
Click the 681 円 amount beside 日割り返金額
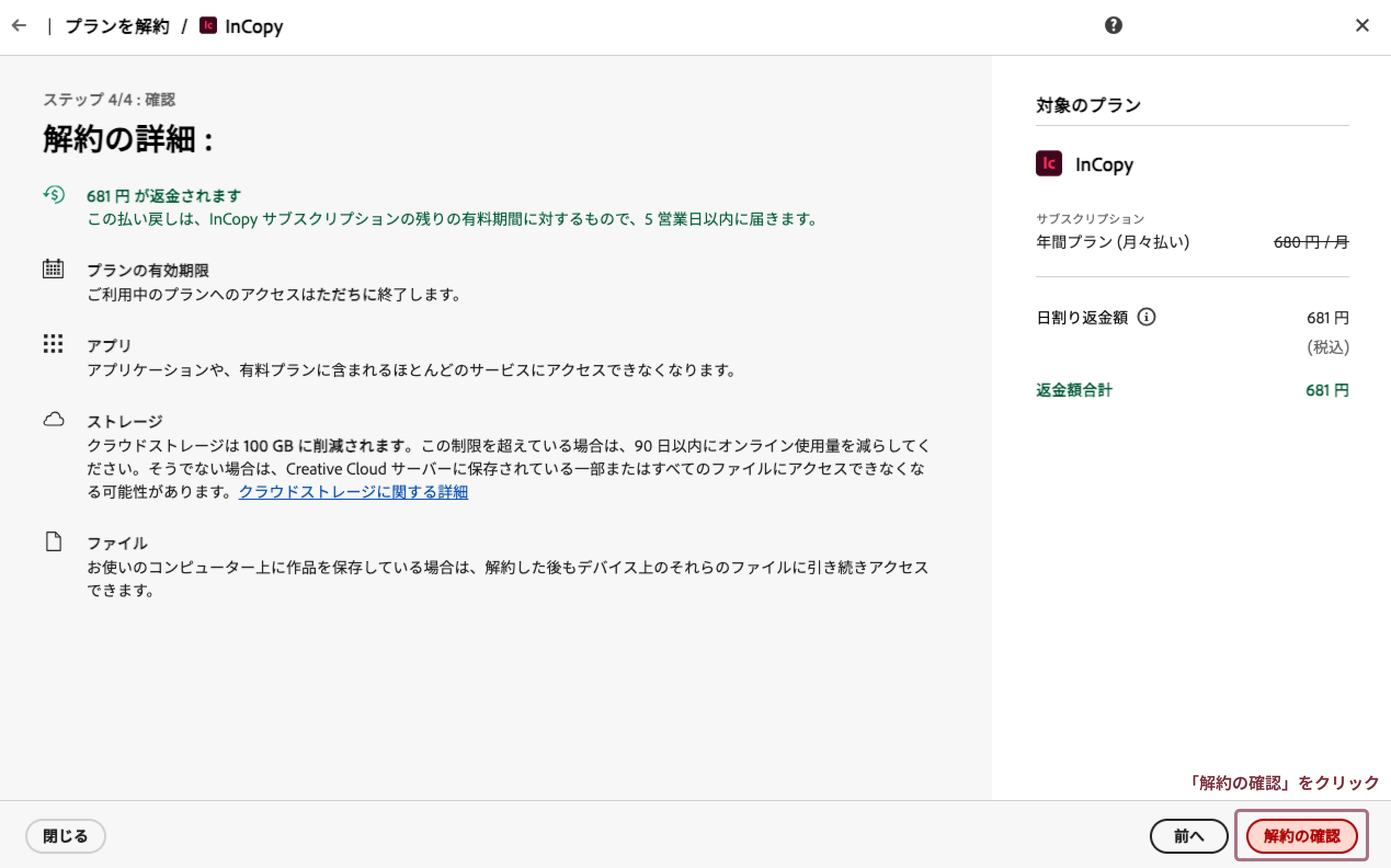click(1328, 317)
